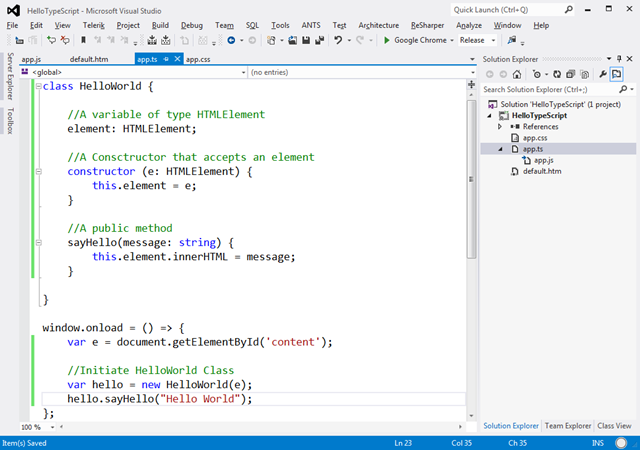Screen dimensions: 640x450
Task: Open Solution Explorer window position dropdown
Action: [x=609, y=59]
